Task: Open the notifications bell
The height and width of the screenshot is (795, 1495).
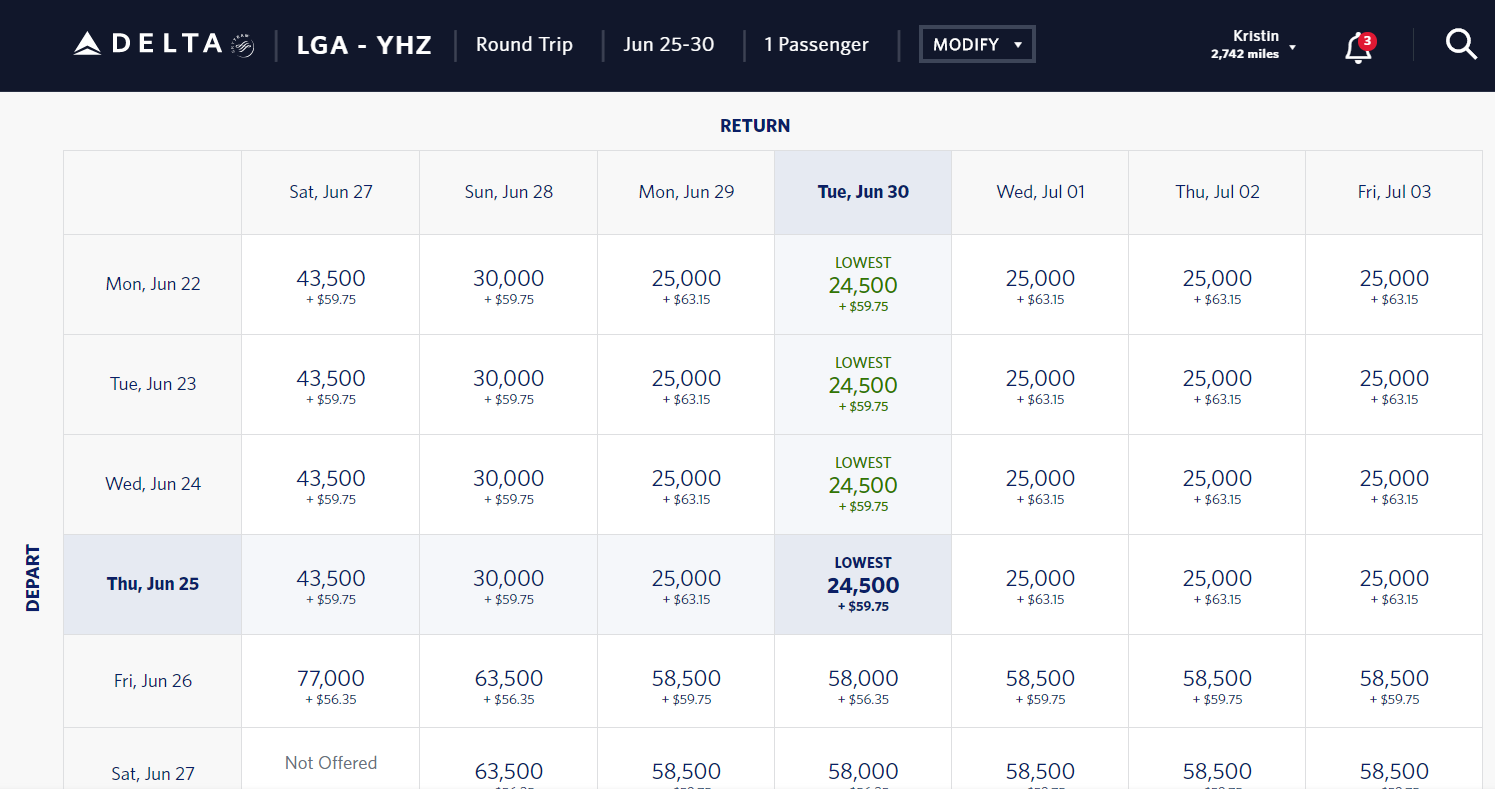Action: tap(1358, 47)
